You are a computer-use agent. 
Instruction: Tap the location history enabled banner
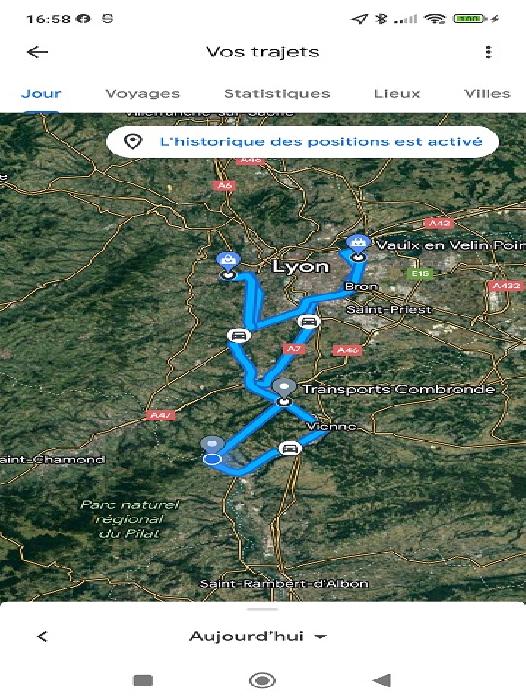302,142
